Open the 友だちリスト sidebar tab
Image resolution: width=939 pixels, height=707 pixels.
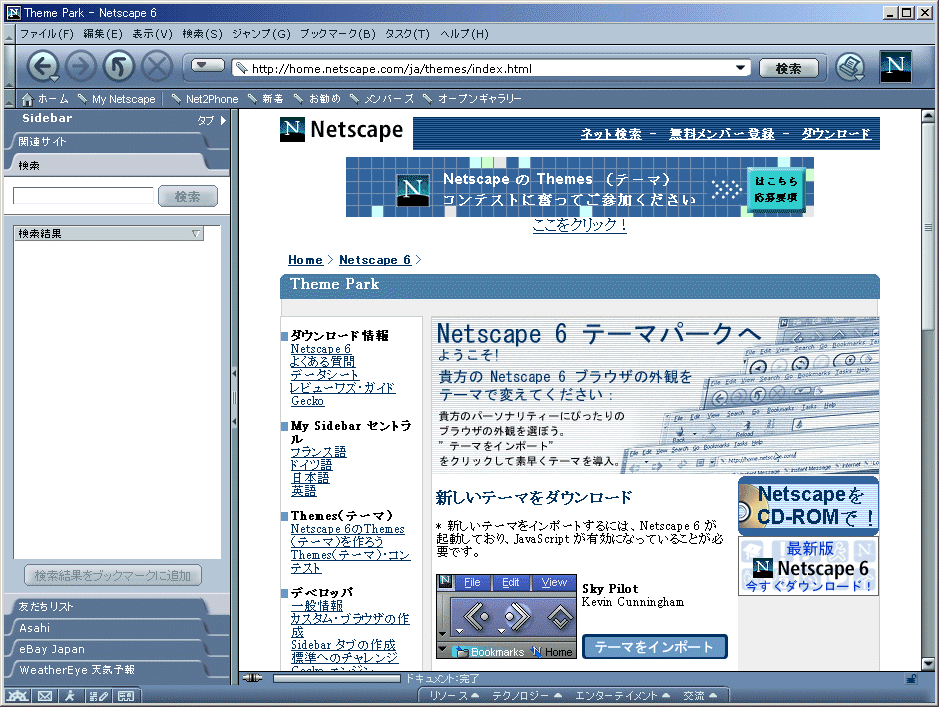(108, 606)
